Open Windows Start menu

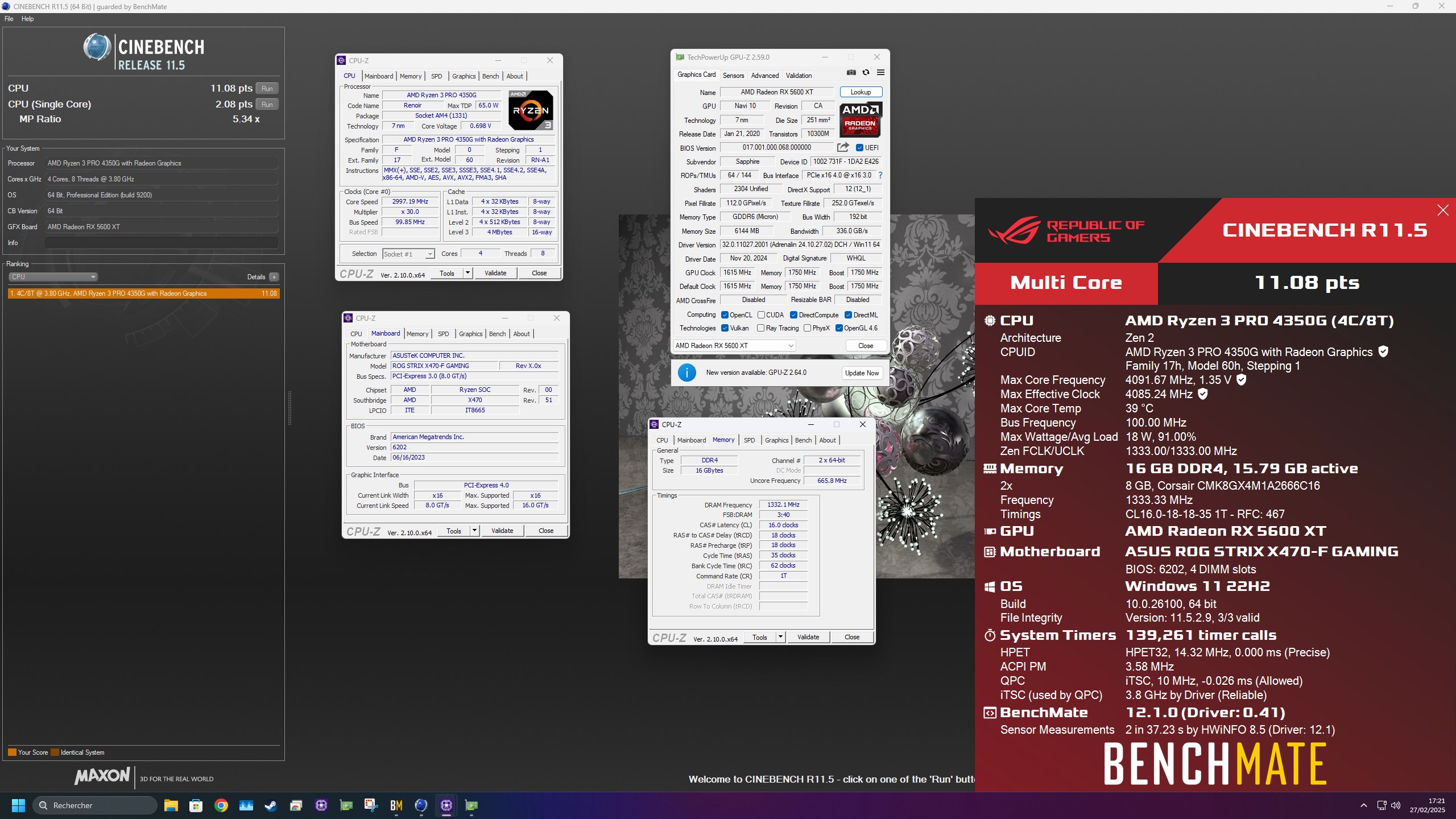[x=18, y=805]
